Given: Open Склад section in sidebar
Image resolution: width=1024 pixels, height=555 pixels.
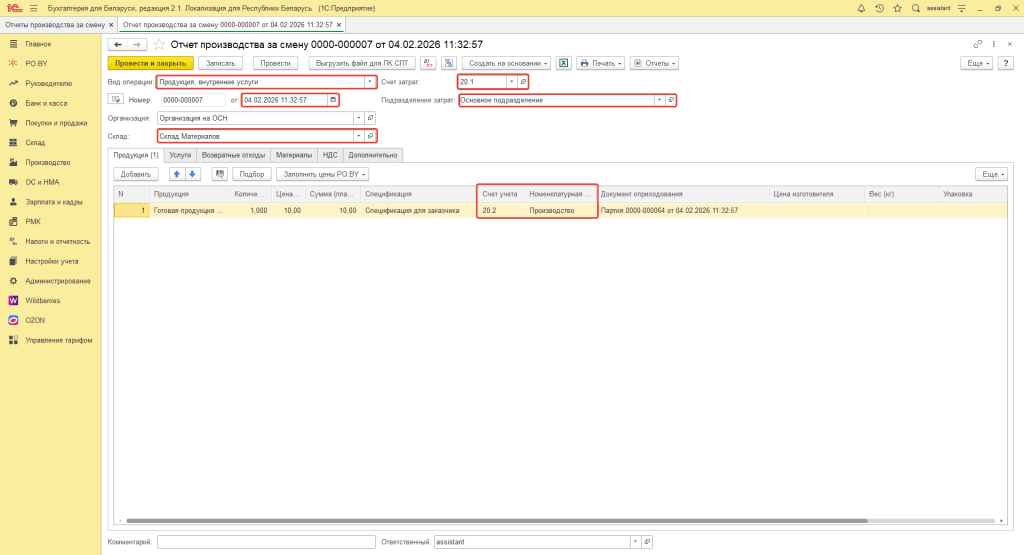Looking at the screenshot, I should click(35, 142).
